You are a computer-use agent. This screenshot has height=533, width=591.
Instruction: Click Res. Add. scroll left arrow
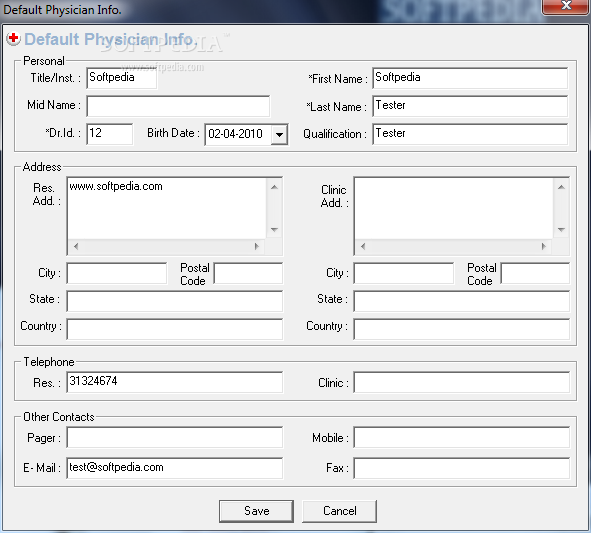point(76,247)
